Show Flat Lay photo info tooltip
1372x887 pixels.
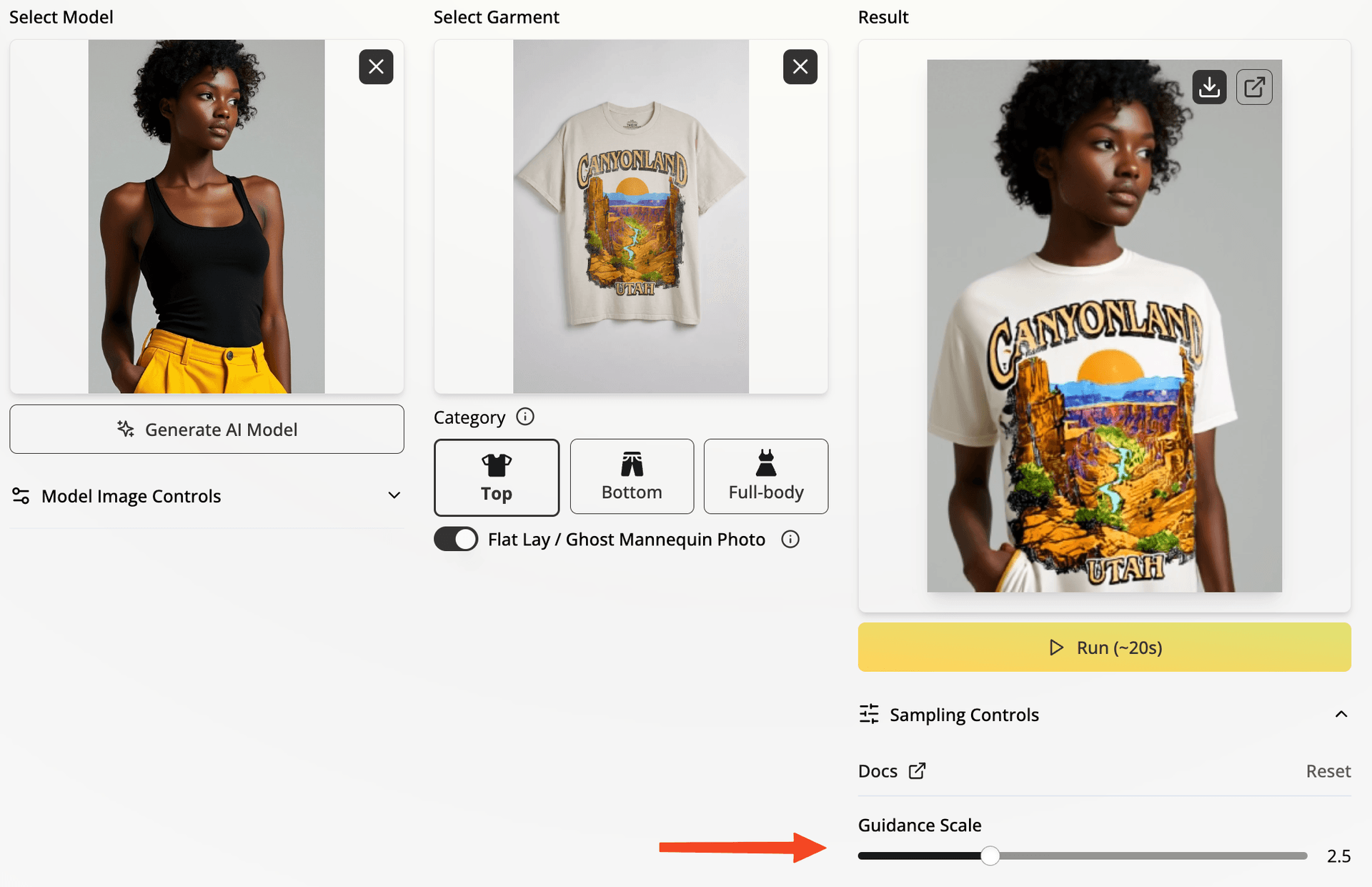[790, 540]
